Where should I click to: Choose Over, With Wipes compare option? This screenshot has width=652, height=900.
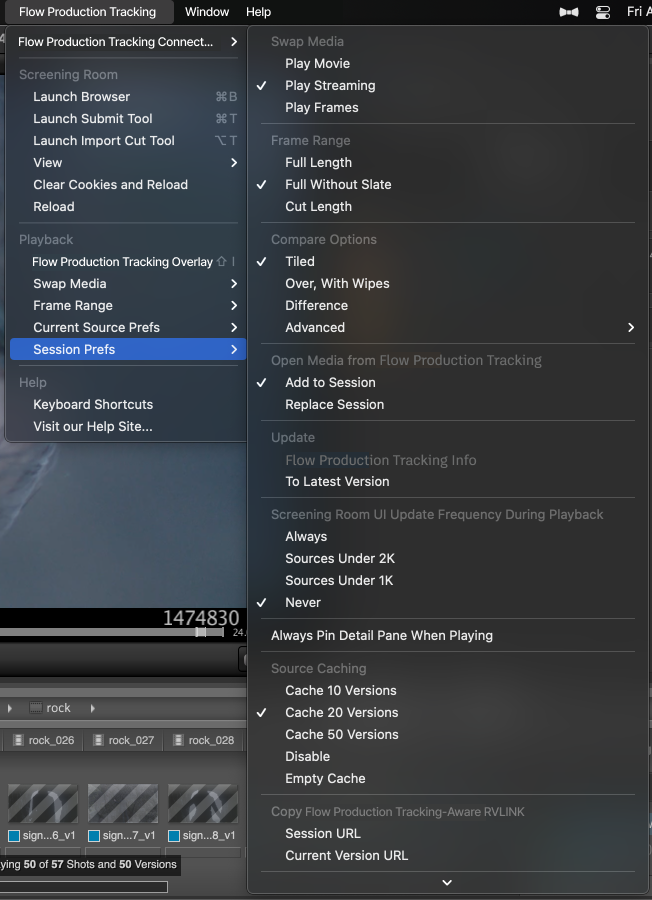coord(448,284)
